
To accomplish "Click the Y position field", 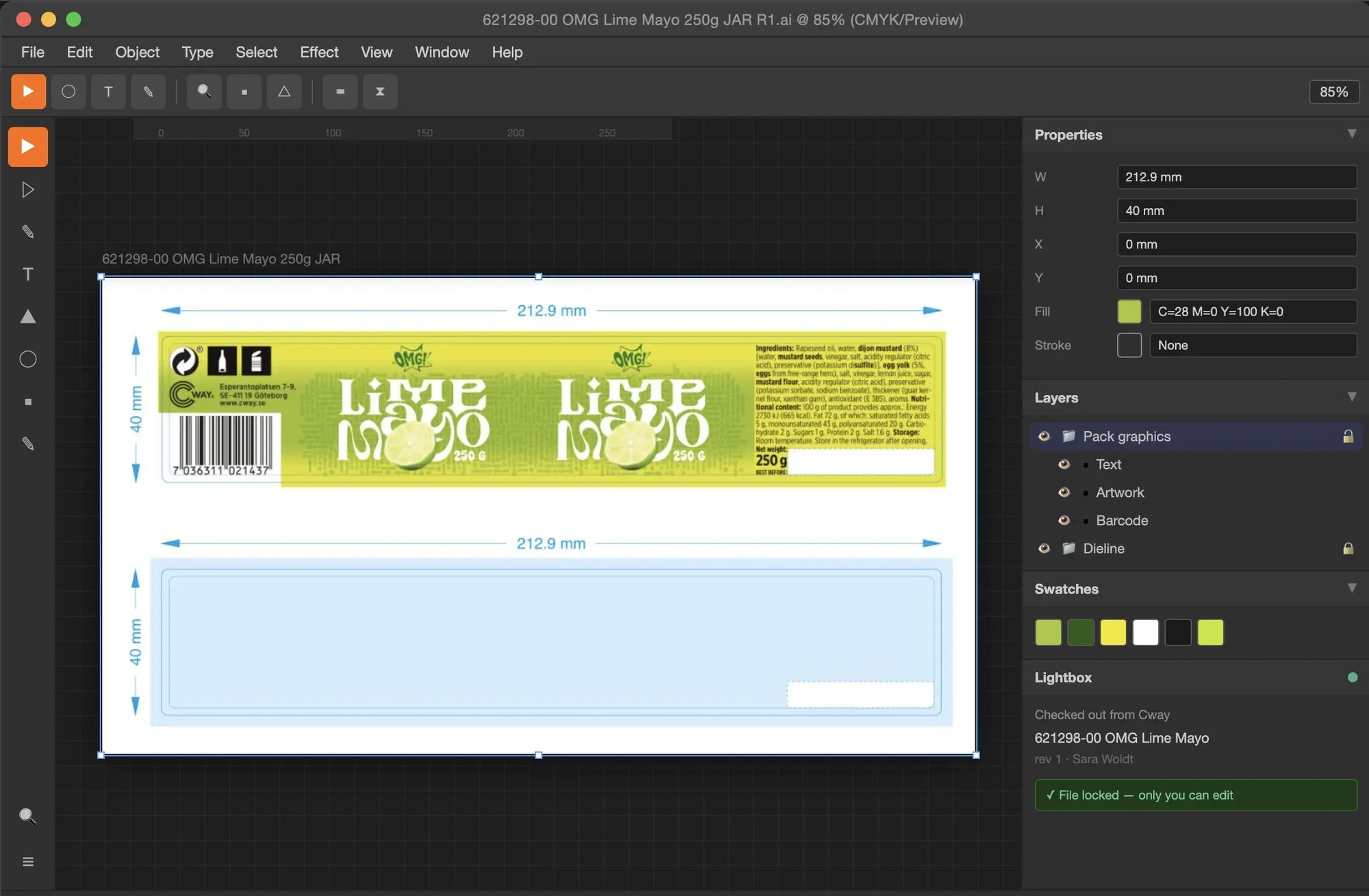I will coord(1237,278).
